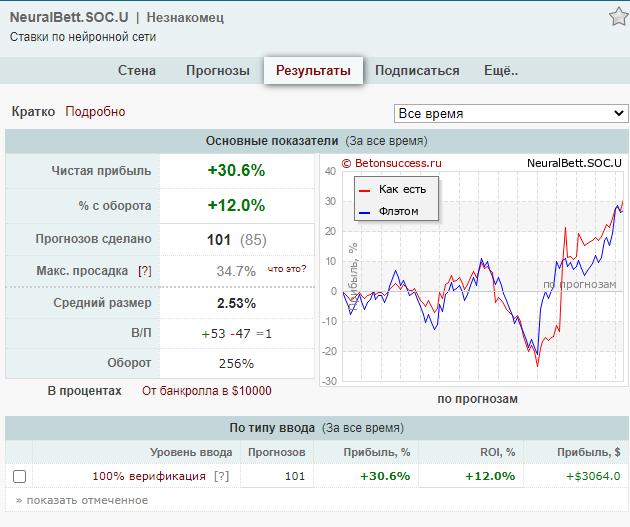This screenshot has height=527, width=630.
Task: Click the [?] help next to Макс. просадка
Action: pos(145,271)
